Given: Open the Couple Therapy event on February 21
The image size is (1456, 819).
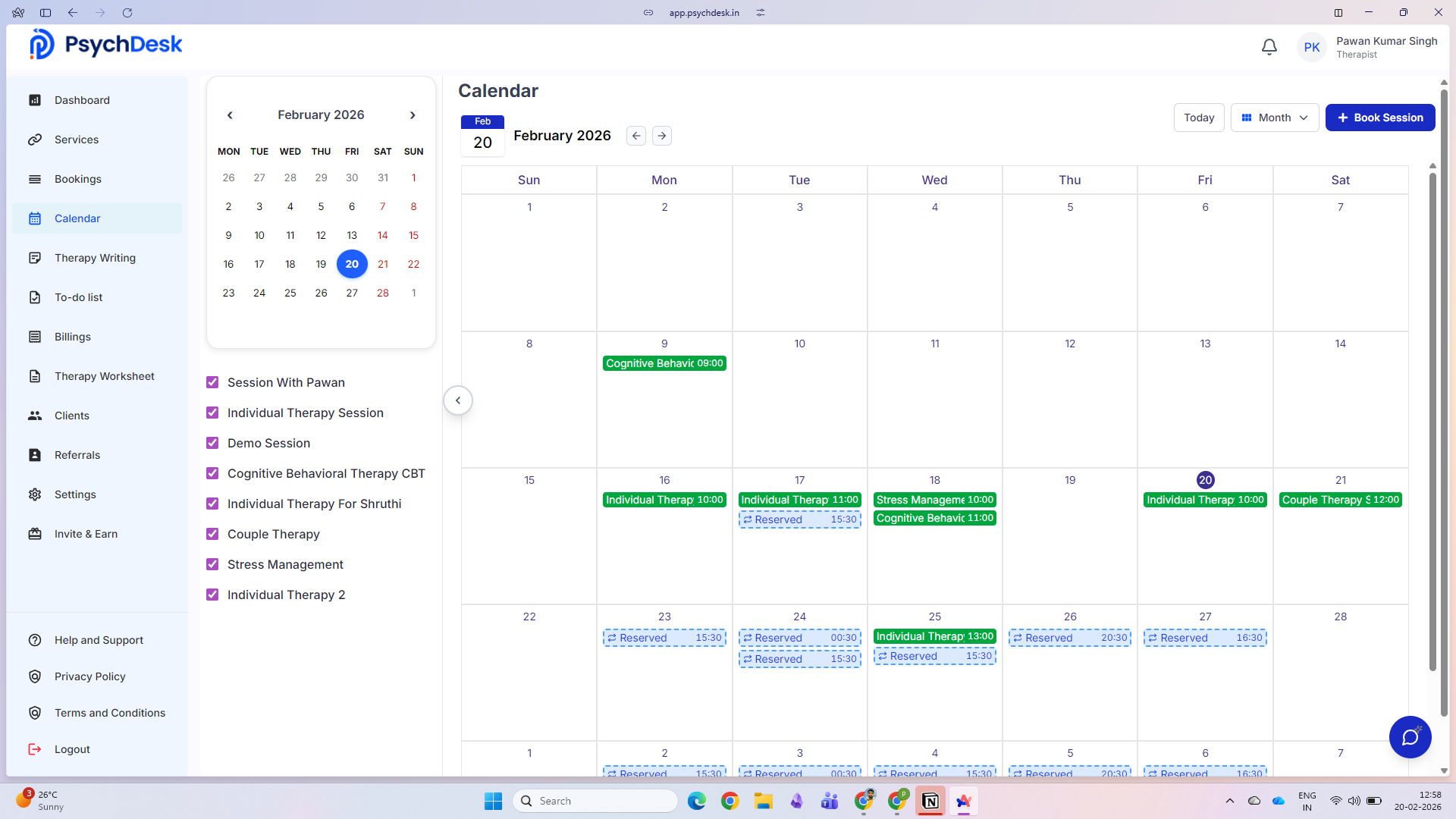Looking at the screenshot, I should coord(1339,500).
